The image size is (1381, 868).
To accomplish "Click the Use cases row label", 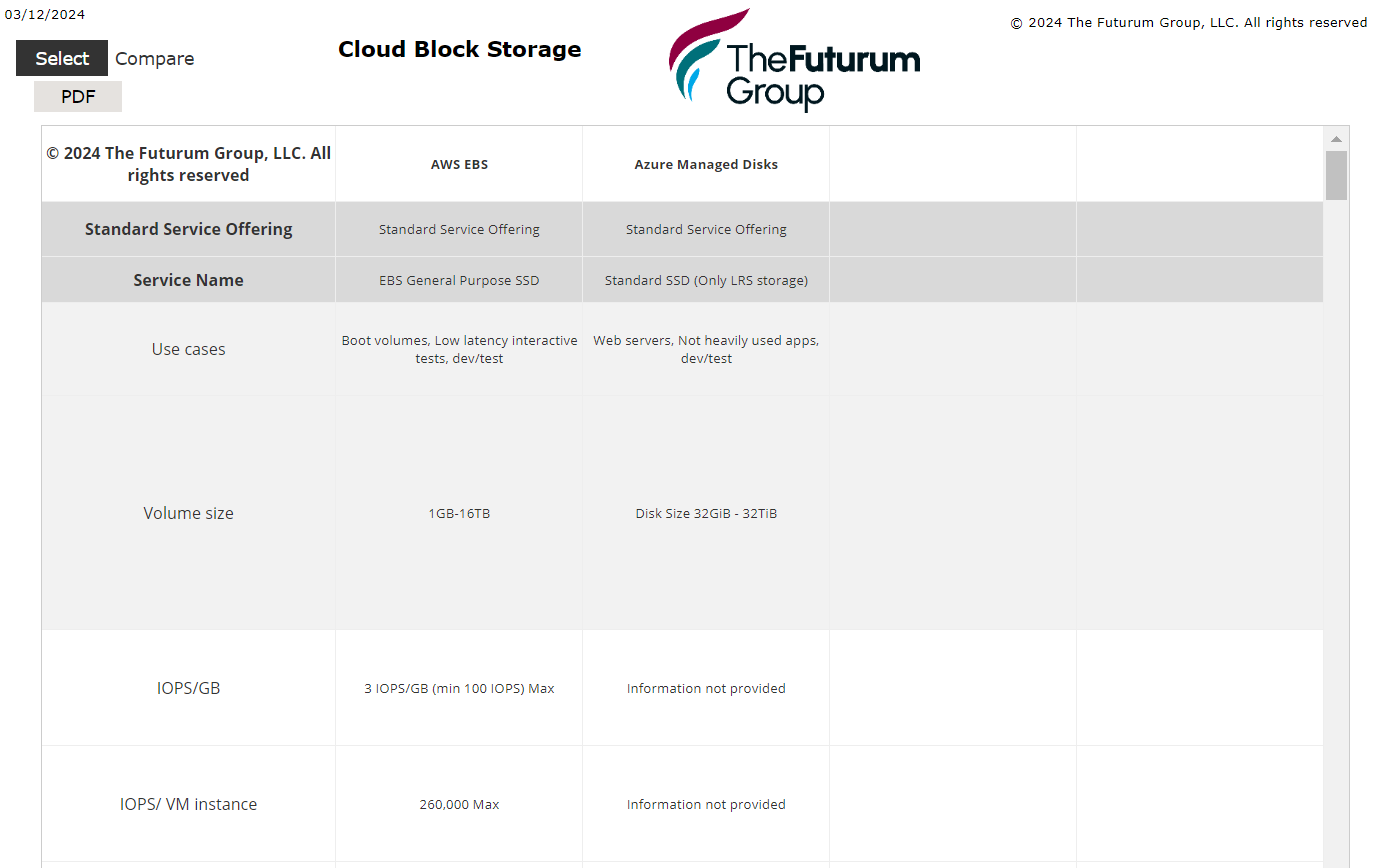I will point(188,348).
